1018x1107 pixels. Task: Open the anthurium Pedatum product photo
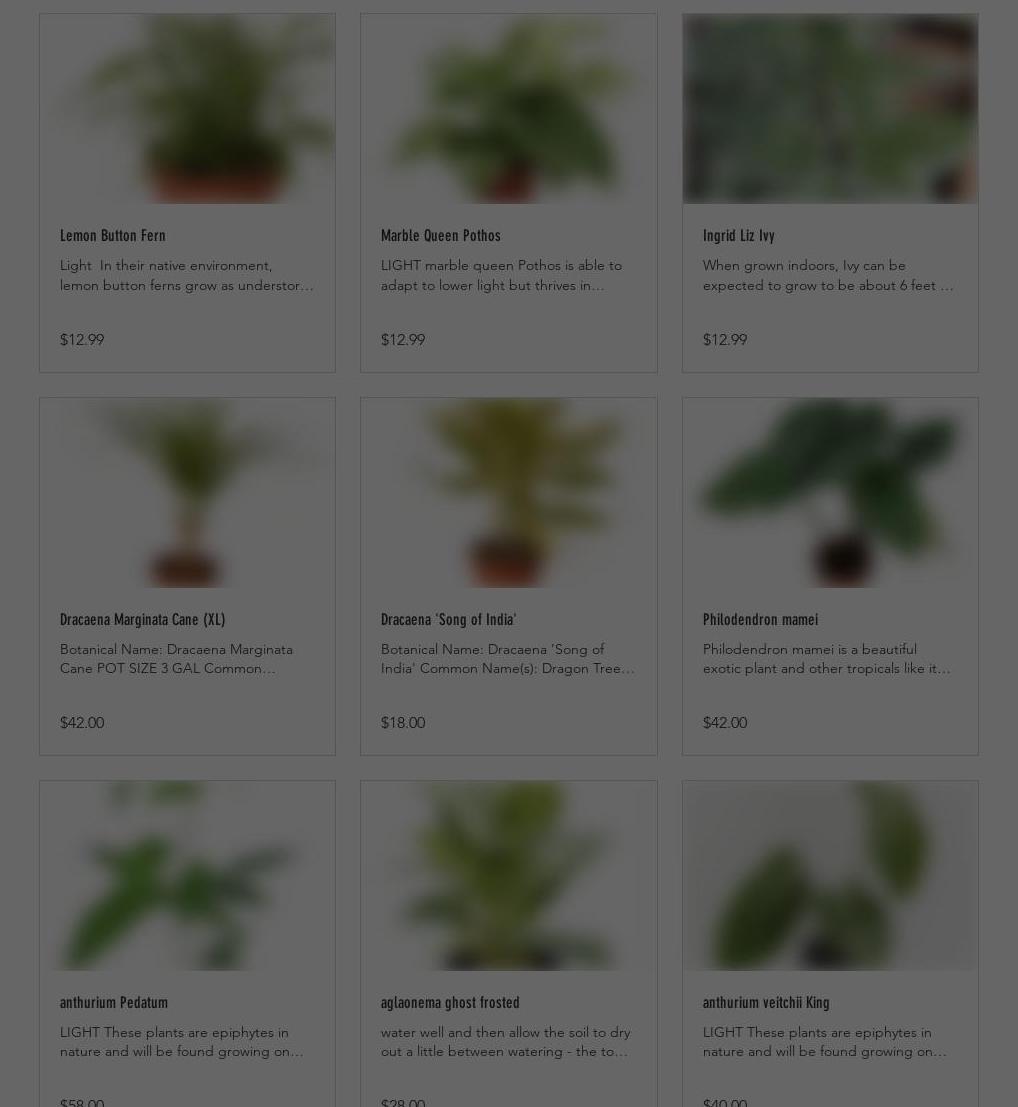click(187, 875)
